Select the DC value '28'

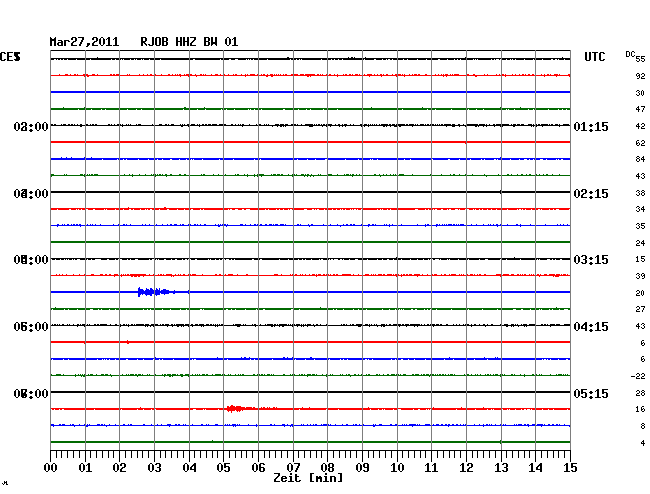click(640, 393)
